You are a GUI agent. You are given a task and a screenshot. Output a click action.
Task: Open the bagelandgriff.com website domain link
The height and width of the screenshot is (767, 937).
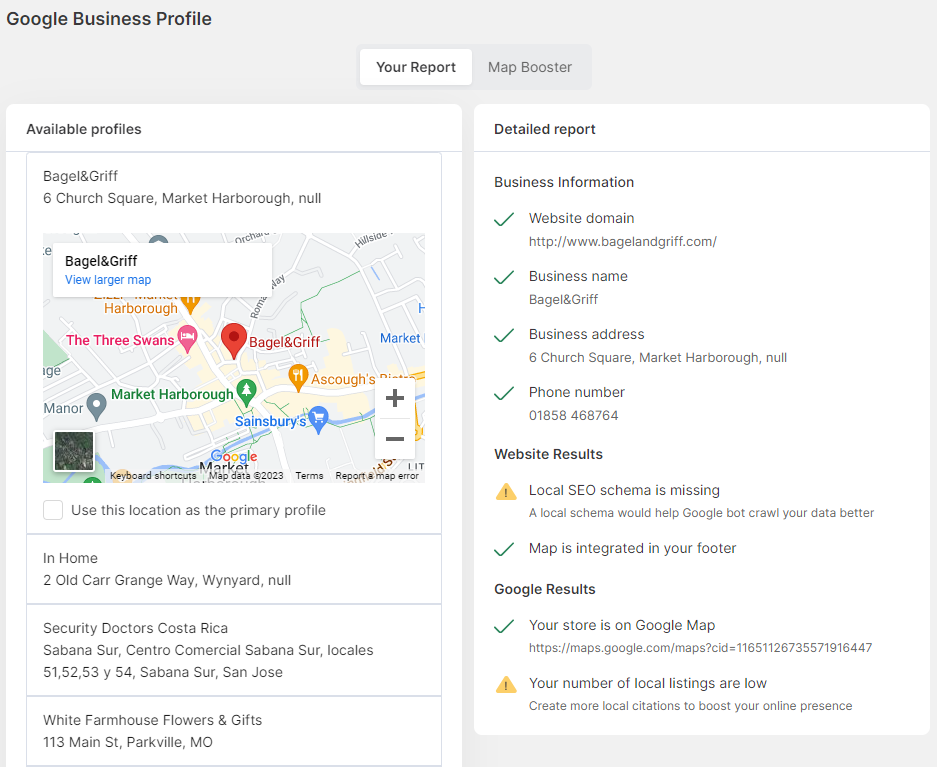[x=622, y=241]
